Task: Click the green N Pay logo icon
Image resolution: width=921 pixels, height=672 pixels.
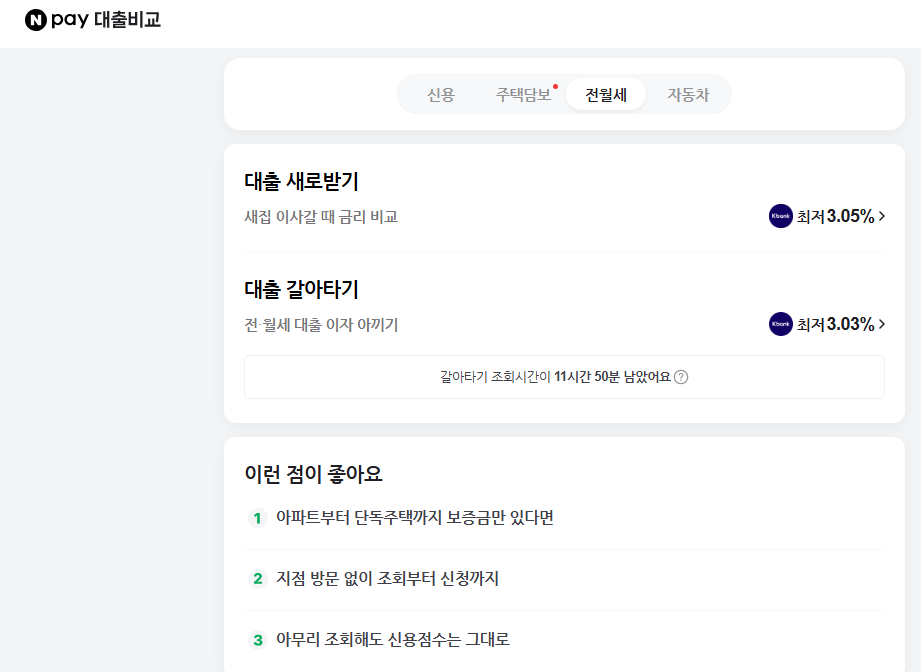Action: coord(35,20)
